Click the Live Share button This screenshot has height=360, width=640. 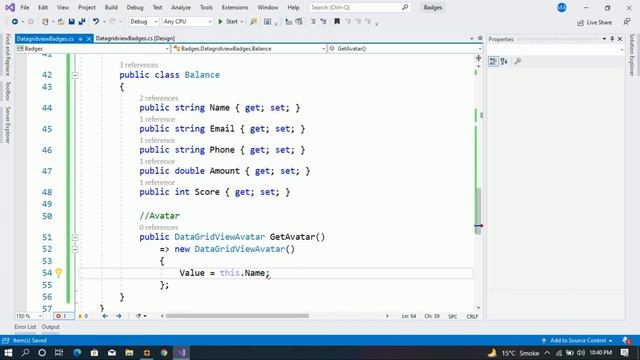[x=595, y=22]
